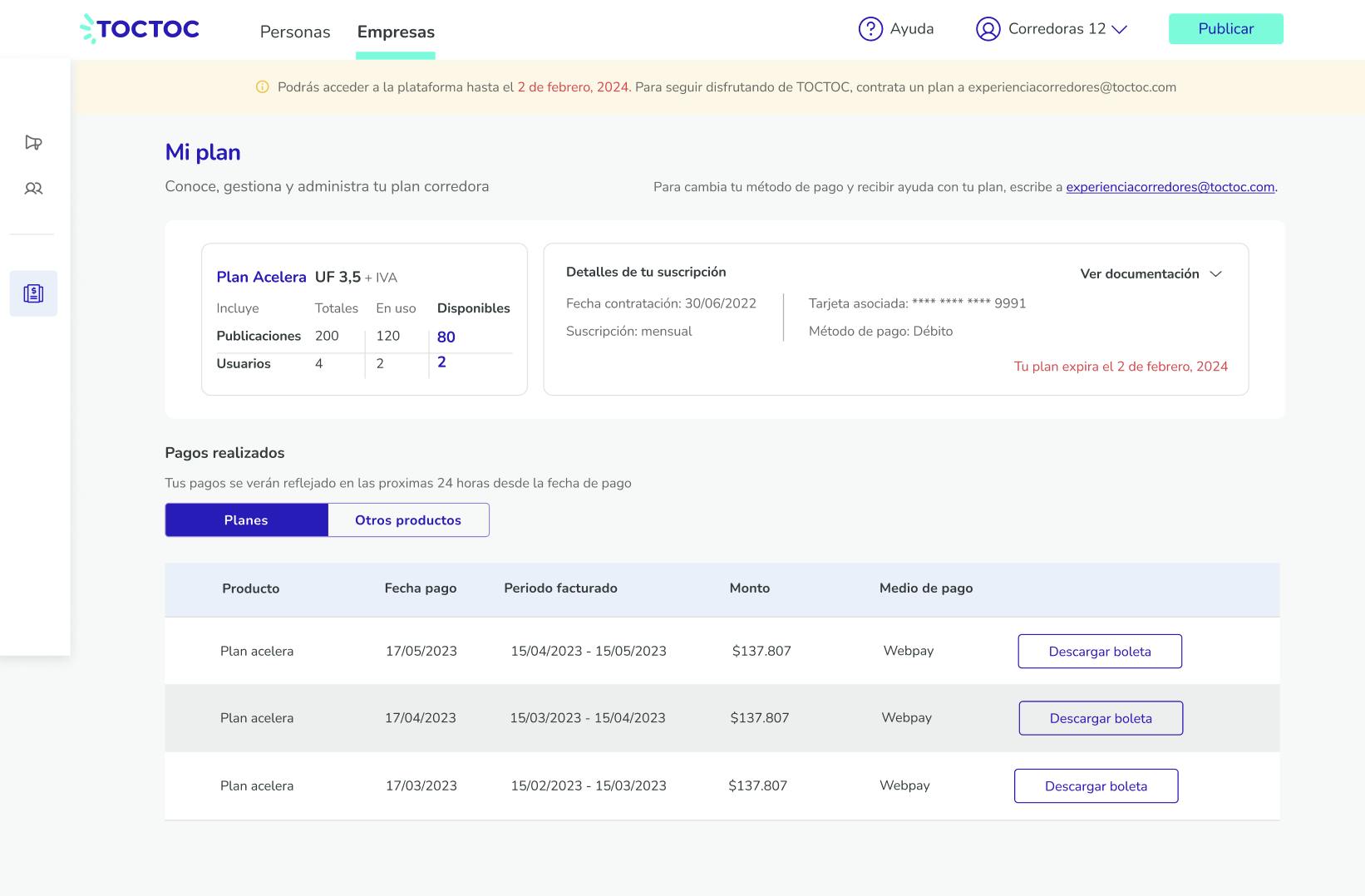1365x896 pixels.
Task: Click the Publicaciones in-use value 120
Action: (388, 336)
